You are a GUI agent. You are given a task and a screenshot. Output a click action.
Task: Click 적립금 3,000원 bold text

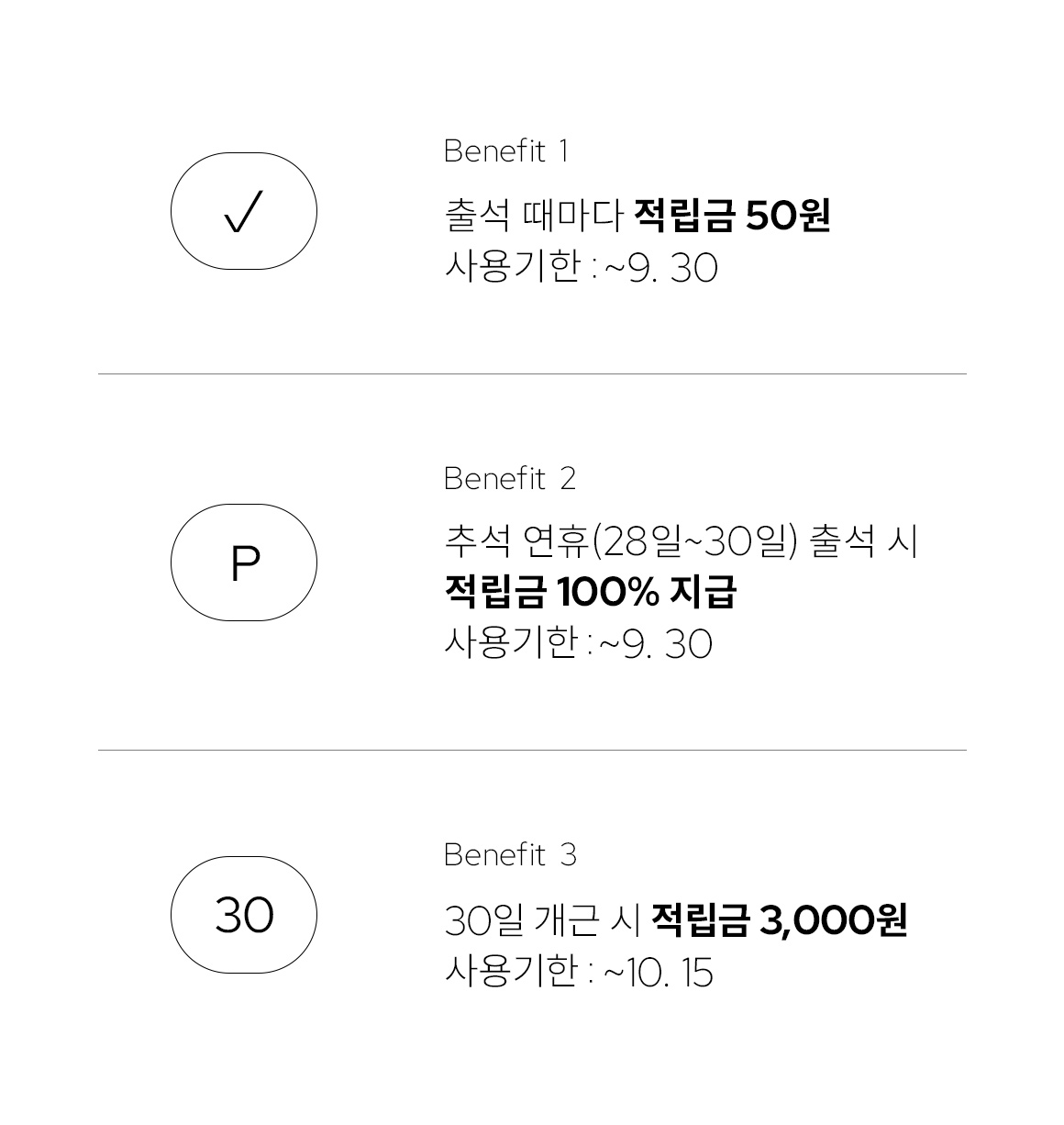pos(779,920)
